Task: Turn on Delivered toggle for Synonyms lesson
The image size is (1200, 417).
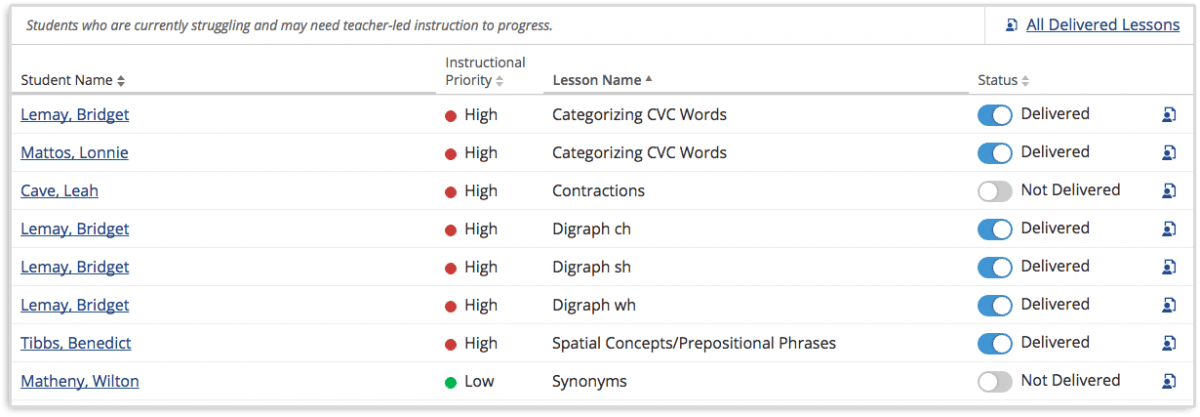Action: click(995, 381)
